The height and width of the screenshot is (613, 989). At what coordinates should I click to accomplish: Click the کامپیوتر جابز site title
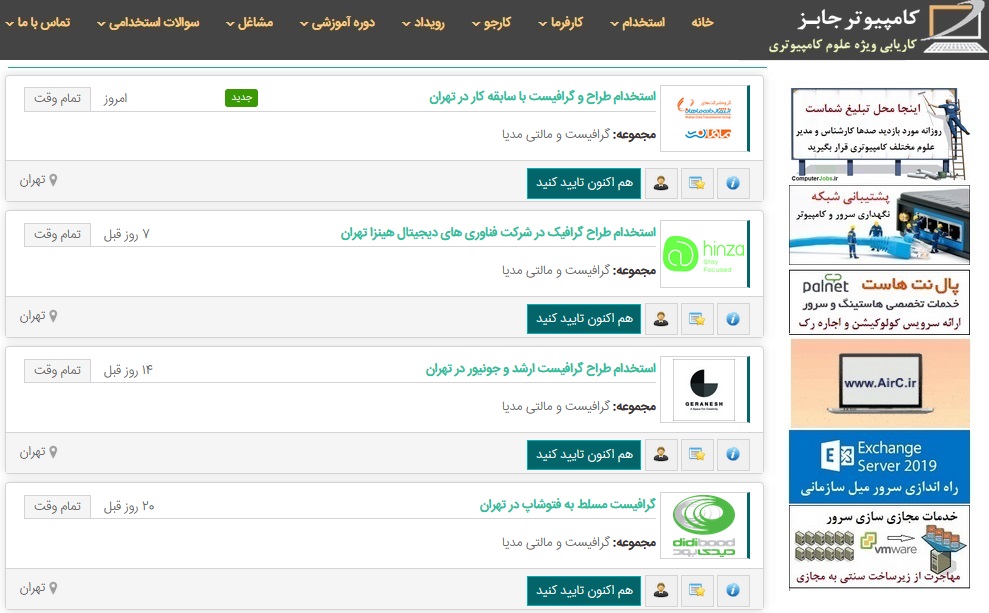(x=858, y=19)
